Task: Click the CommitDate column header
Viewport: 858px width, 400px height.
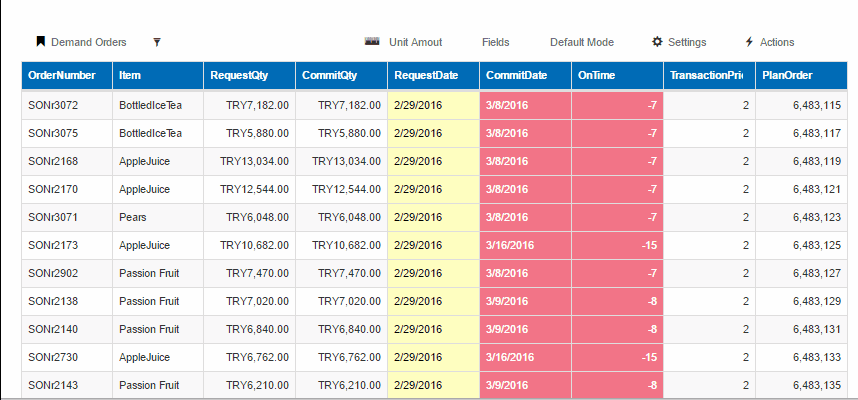Action: pyautogui.click(x=517, y=75)
